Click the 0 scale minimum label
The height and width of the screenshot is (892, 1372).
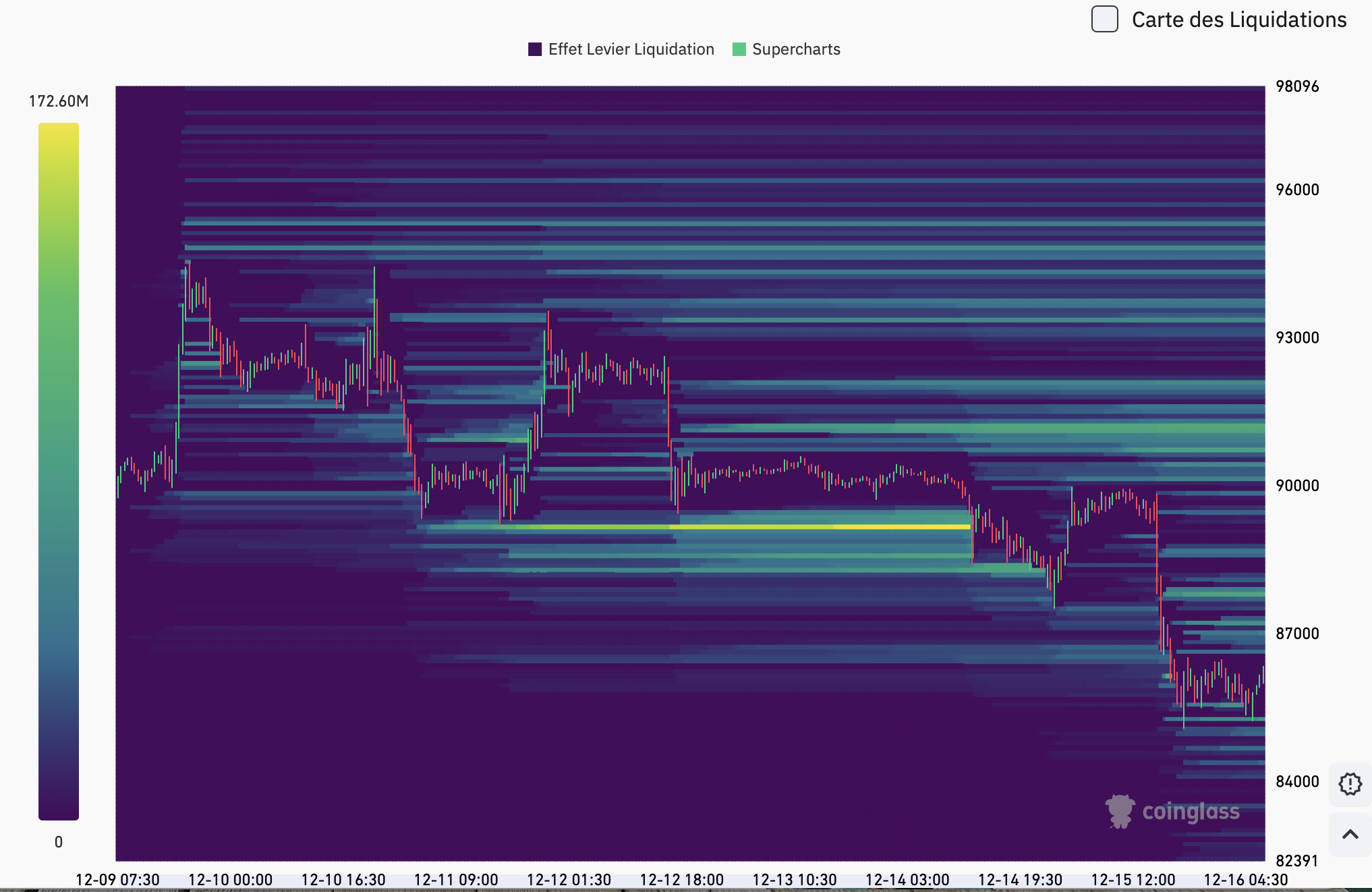(59, 842)
